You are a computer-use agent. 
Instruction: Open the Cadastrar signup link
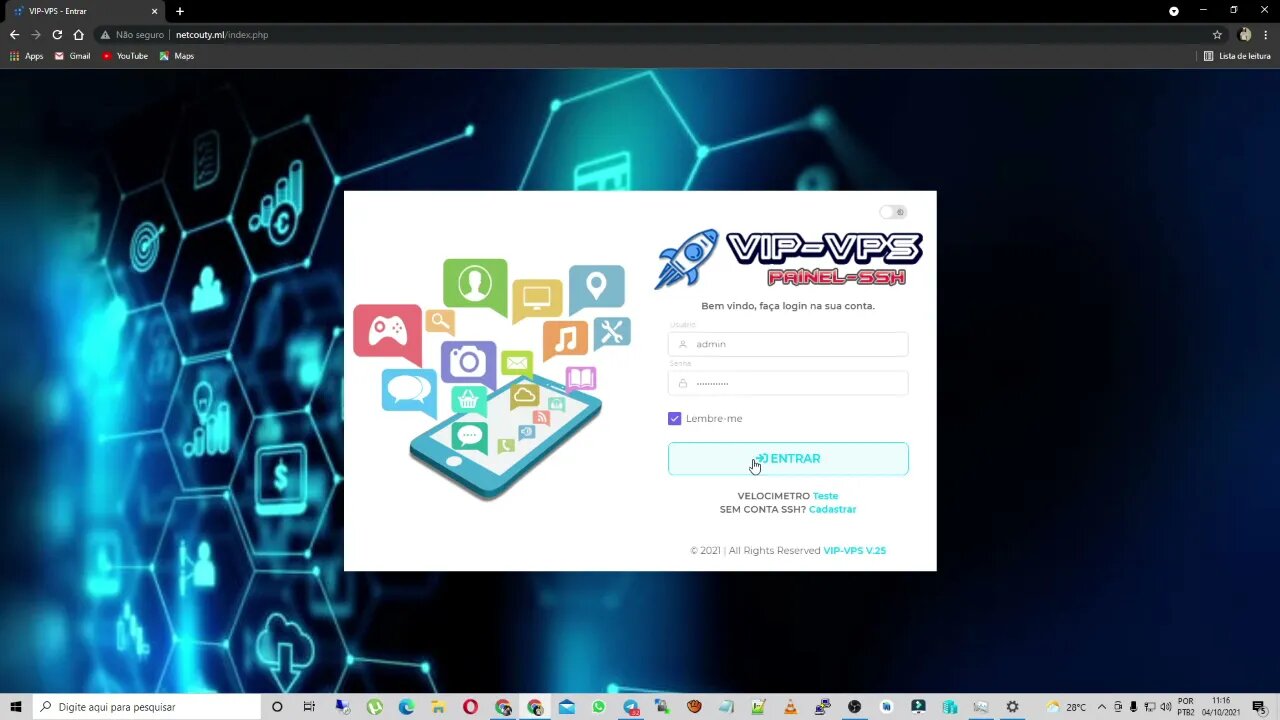832,509
